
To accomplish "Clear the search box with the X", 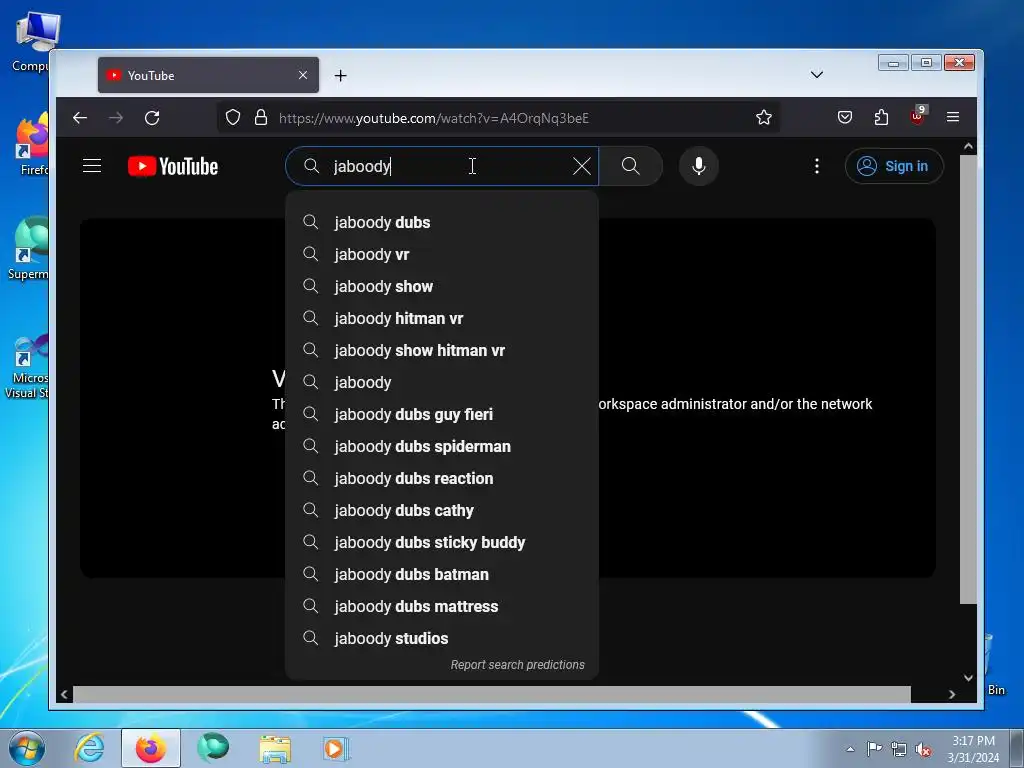I will (582, 166).
